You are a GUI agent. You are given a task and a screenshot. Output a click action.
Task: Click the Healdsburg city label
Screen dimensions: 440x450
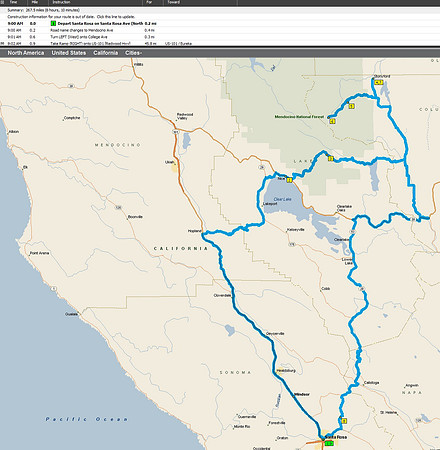point(286,371)
